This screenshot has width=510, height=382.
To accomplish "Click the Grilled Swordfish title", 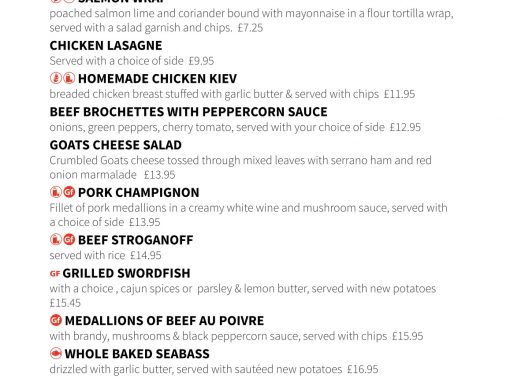I will 126,273.
